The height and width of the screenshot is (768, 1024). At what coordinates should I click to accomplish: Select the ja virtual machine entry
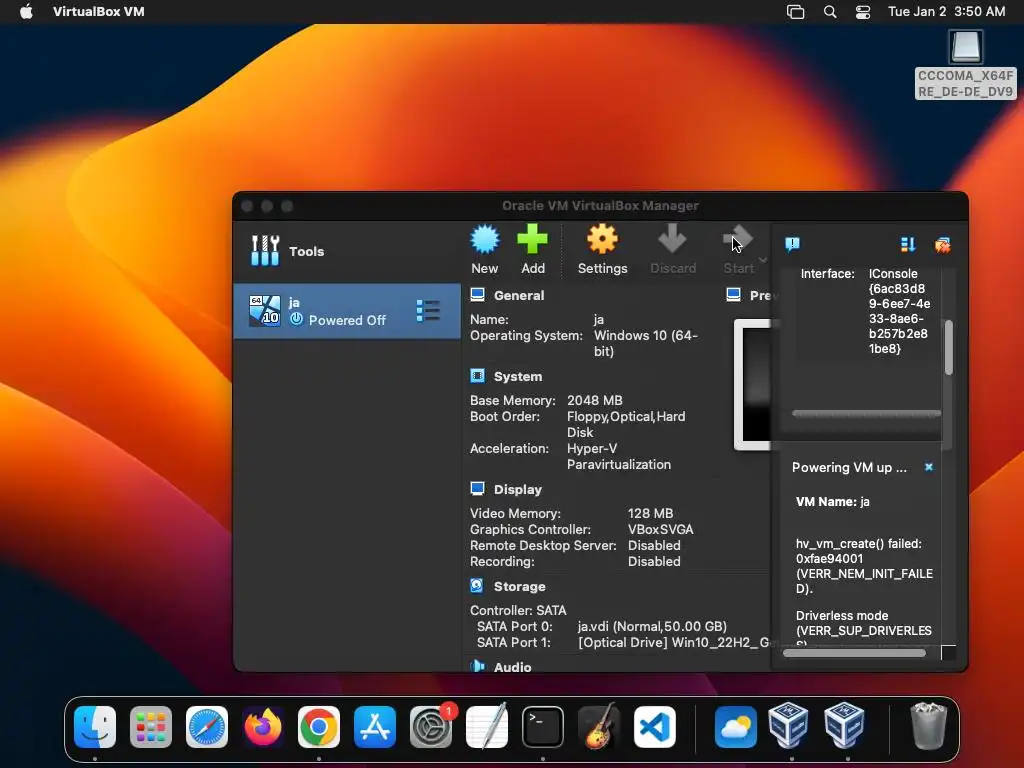tap(347, 311)
